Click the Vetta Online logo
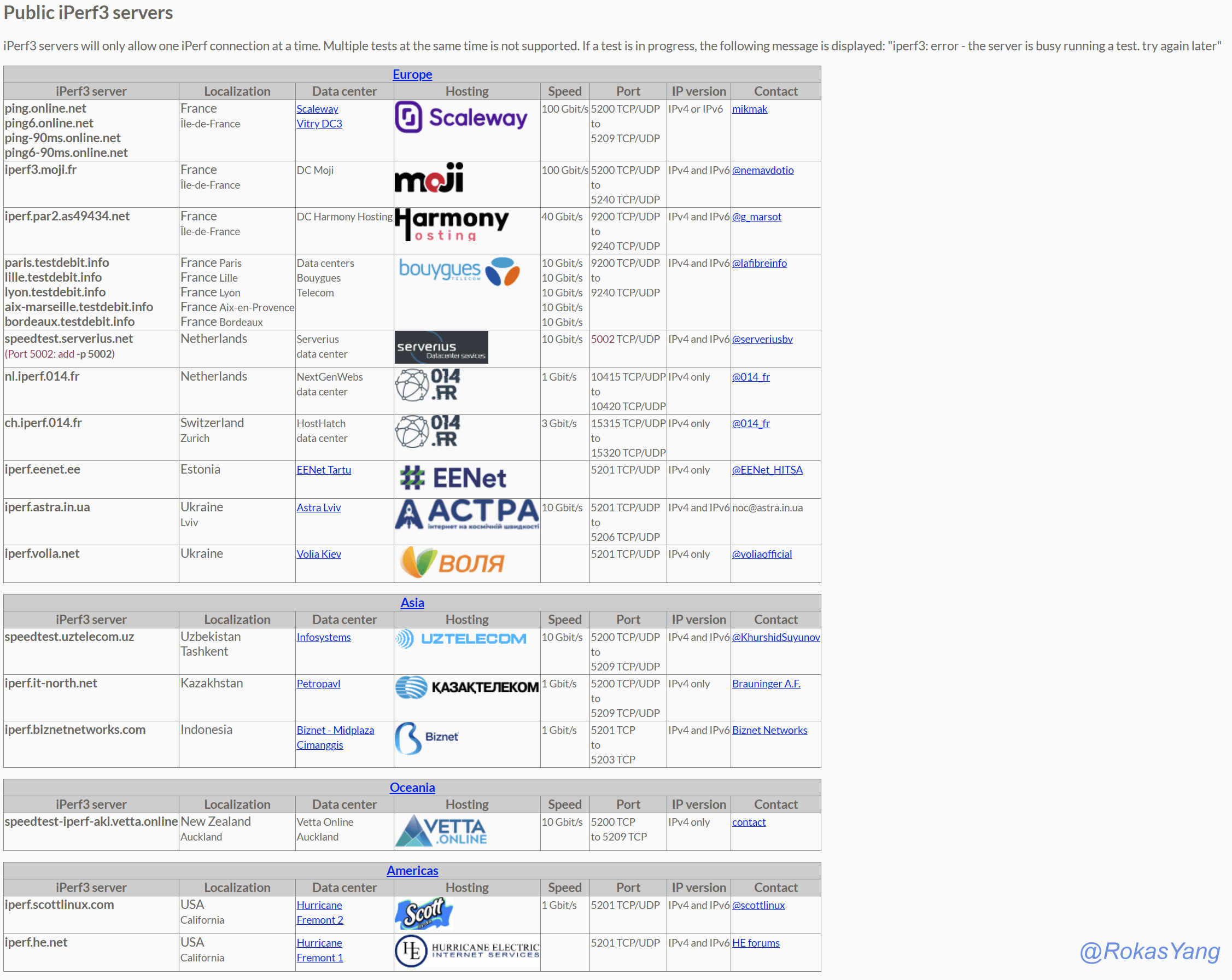 [441, 830]
